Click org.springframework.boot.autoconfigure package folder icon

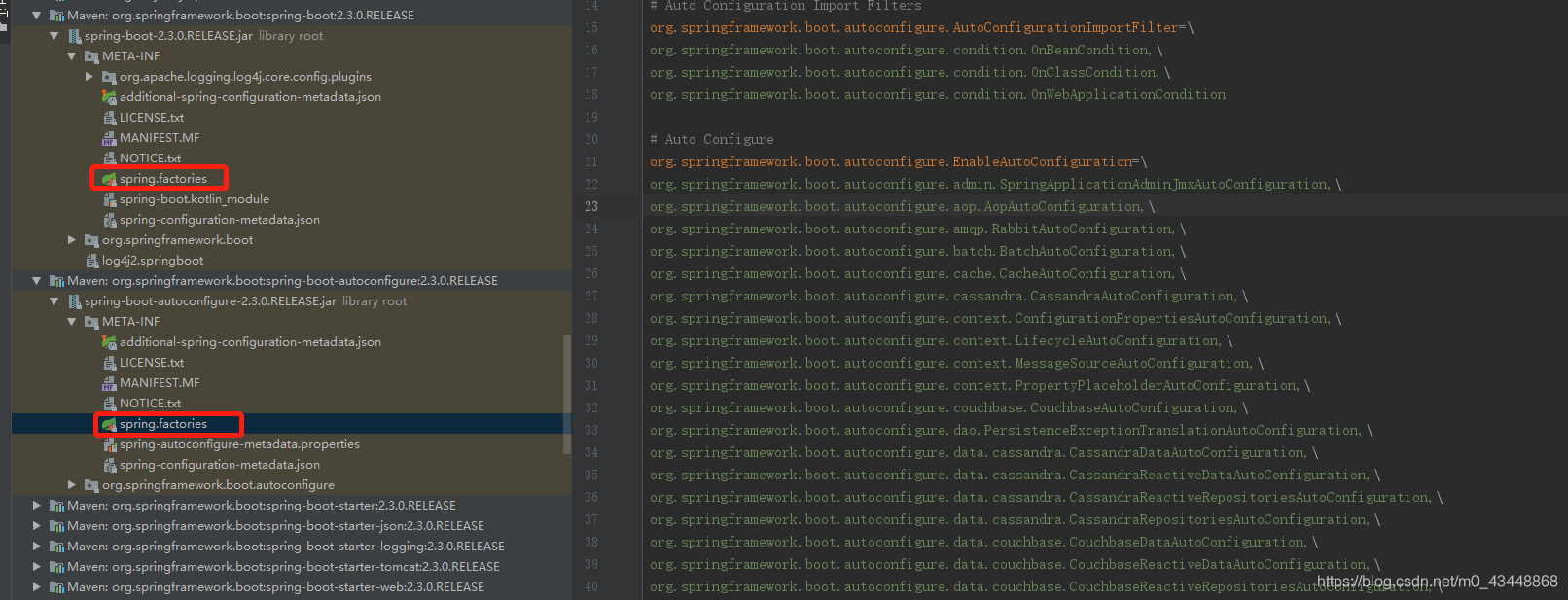91,485
